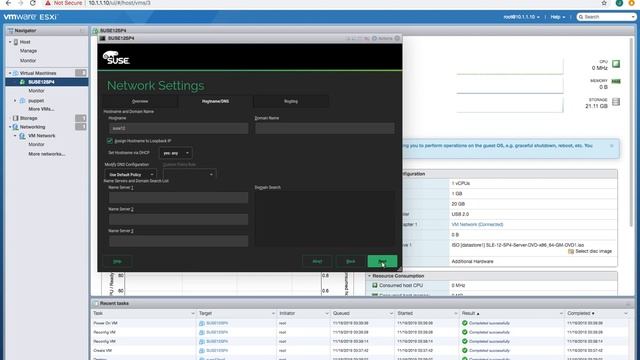Screen dimensions: 640x360
Task: Click the Select disc image icon
Action: click(x=571, y=251)
